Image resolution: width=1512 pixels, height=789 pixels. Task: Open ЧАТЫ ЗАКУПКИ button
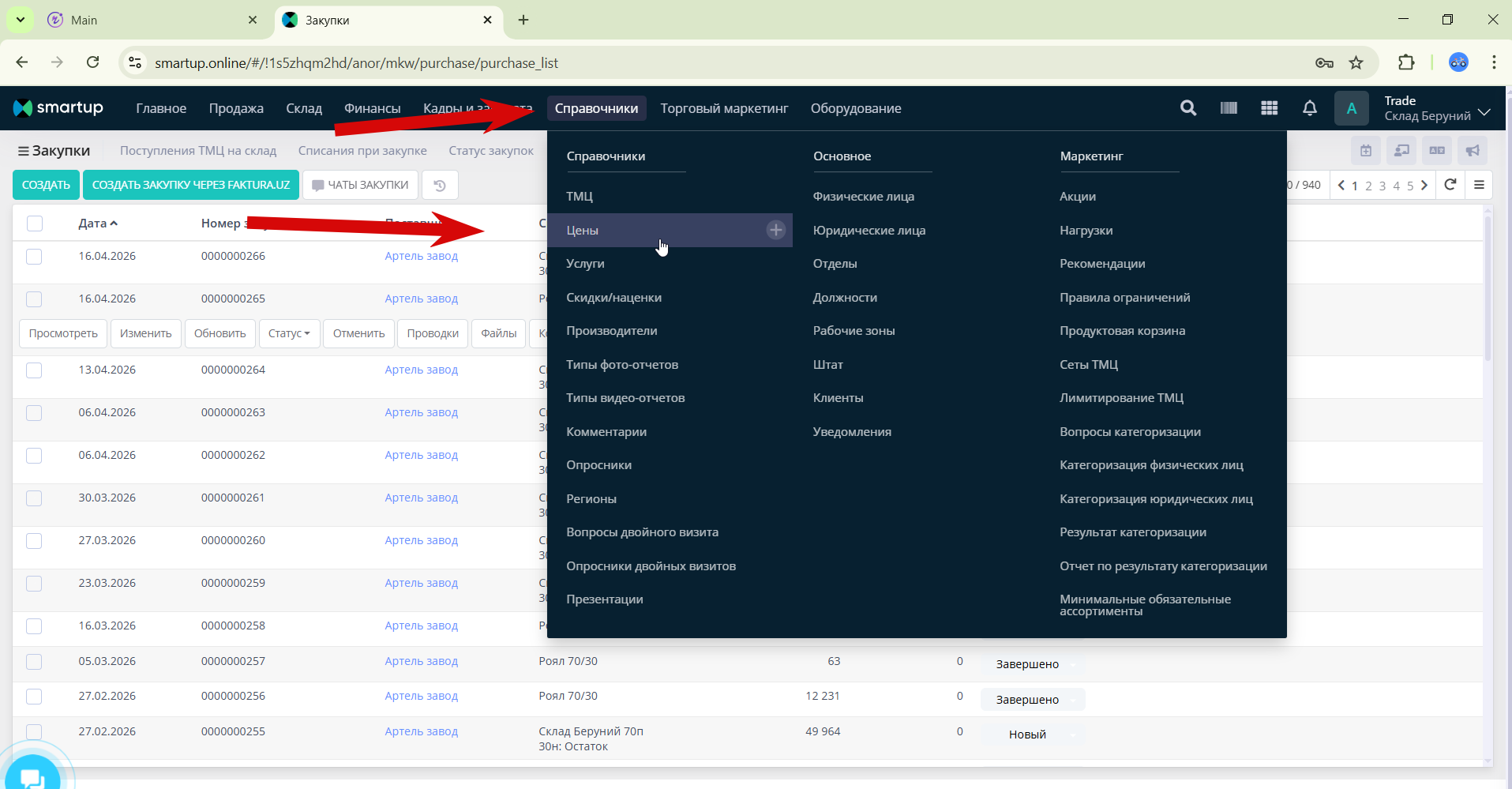pos(360,185)
